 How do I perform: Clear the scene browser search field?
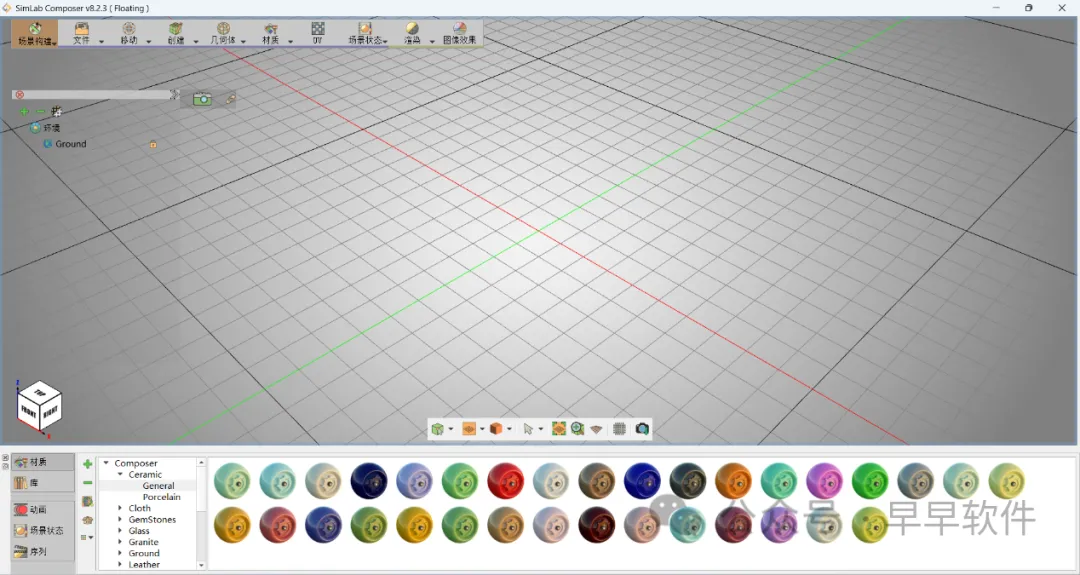(19, 94)
